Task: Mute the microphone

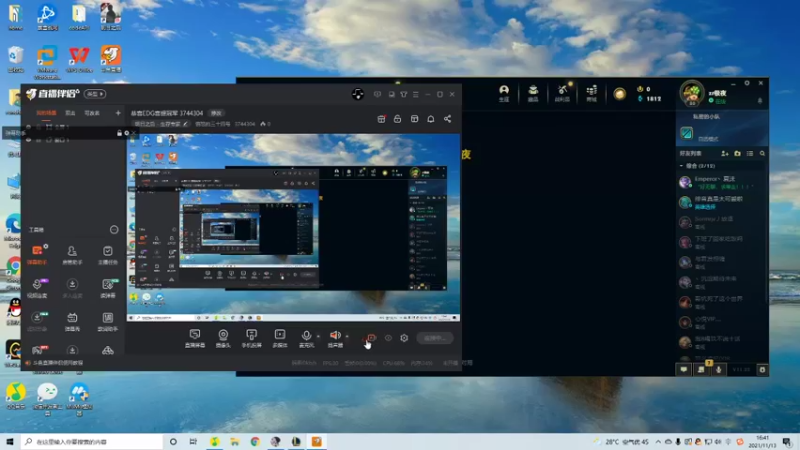Action: pyautogui.click(x=307, y=334)
